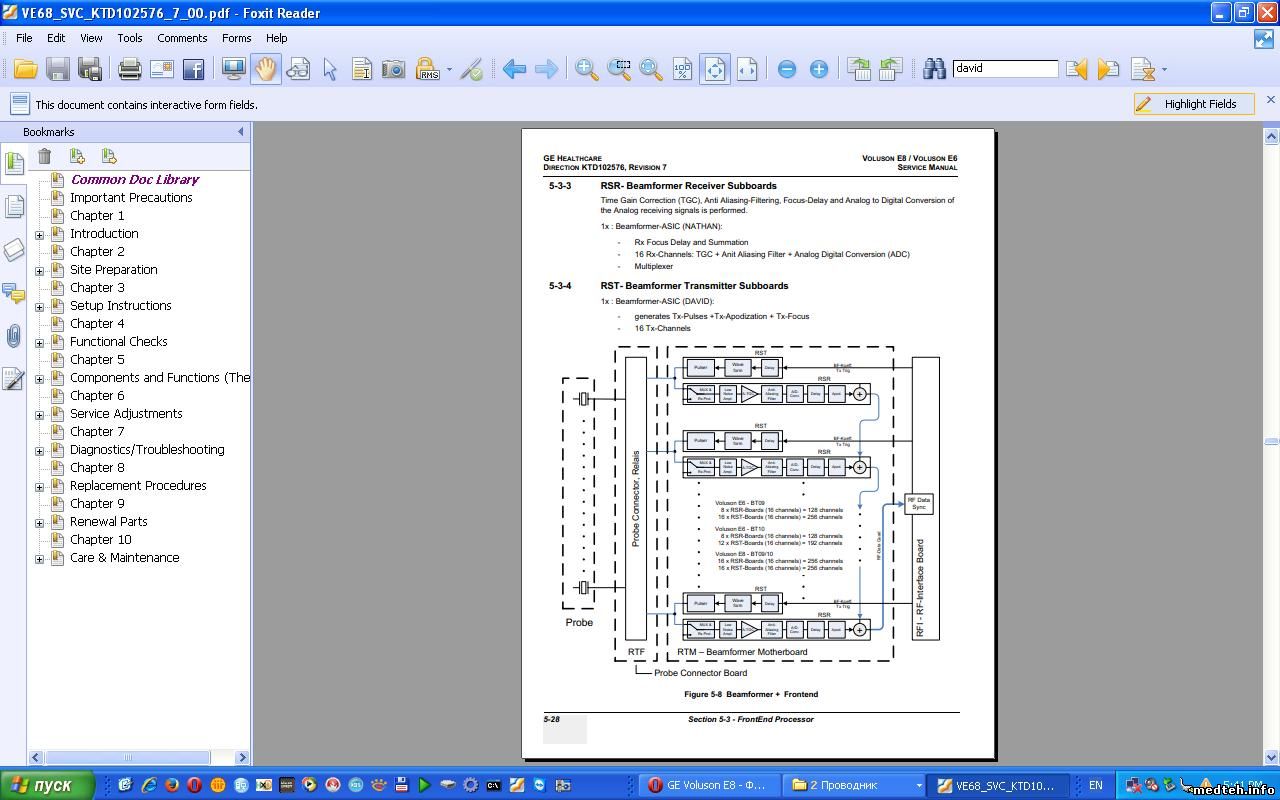1280x800 pixels.
Task: Click the Highlight Fields button
Action: pos(1194,104)
